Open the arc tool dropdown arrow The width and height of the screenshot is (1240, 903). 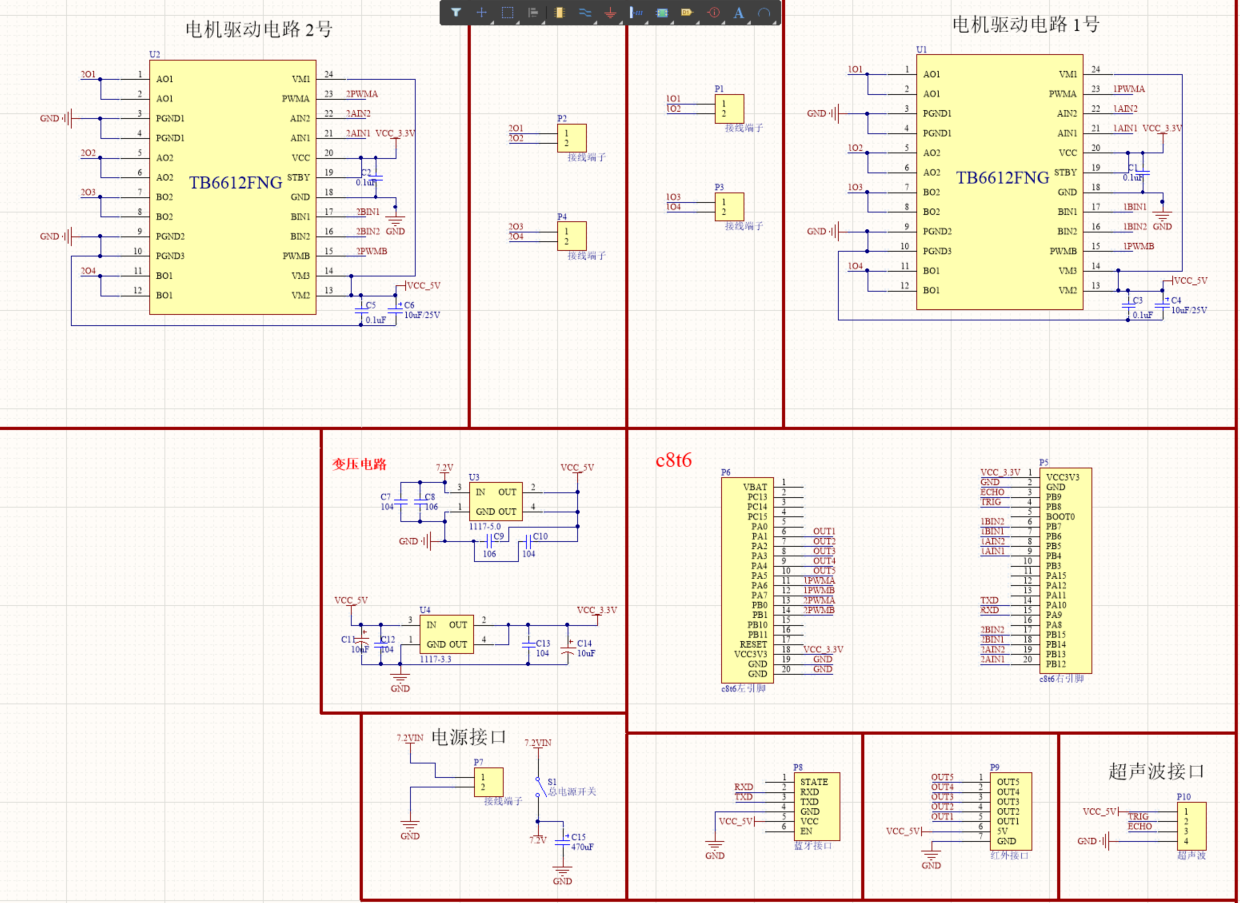(x=772, y=21)
